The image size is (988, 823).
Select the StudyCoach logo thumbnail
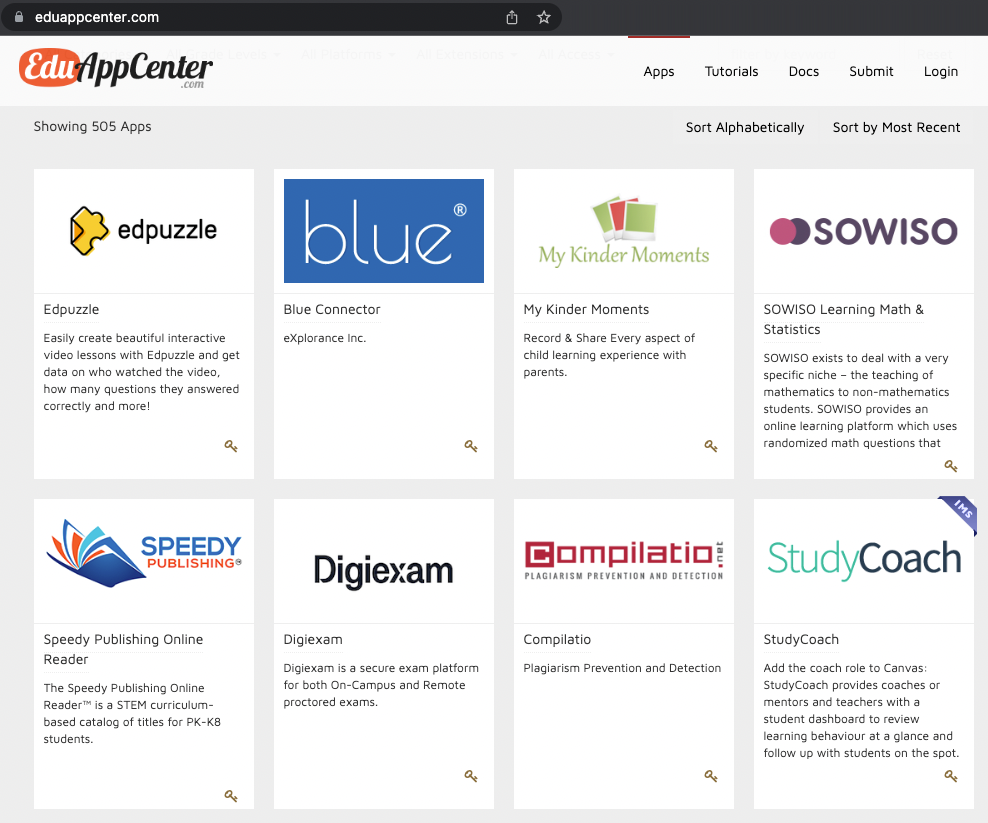click(864, 561)
